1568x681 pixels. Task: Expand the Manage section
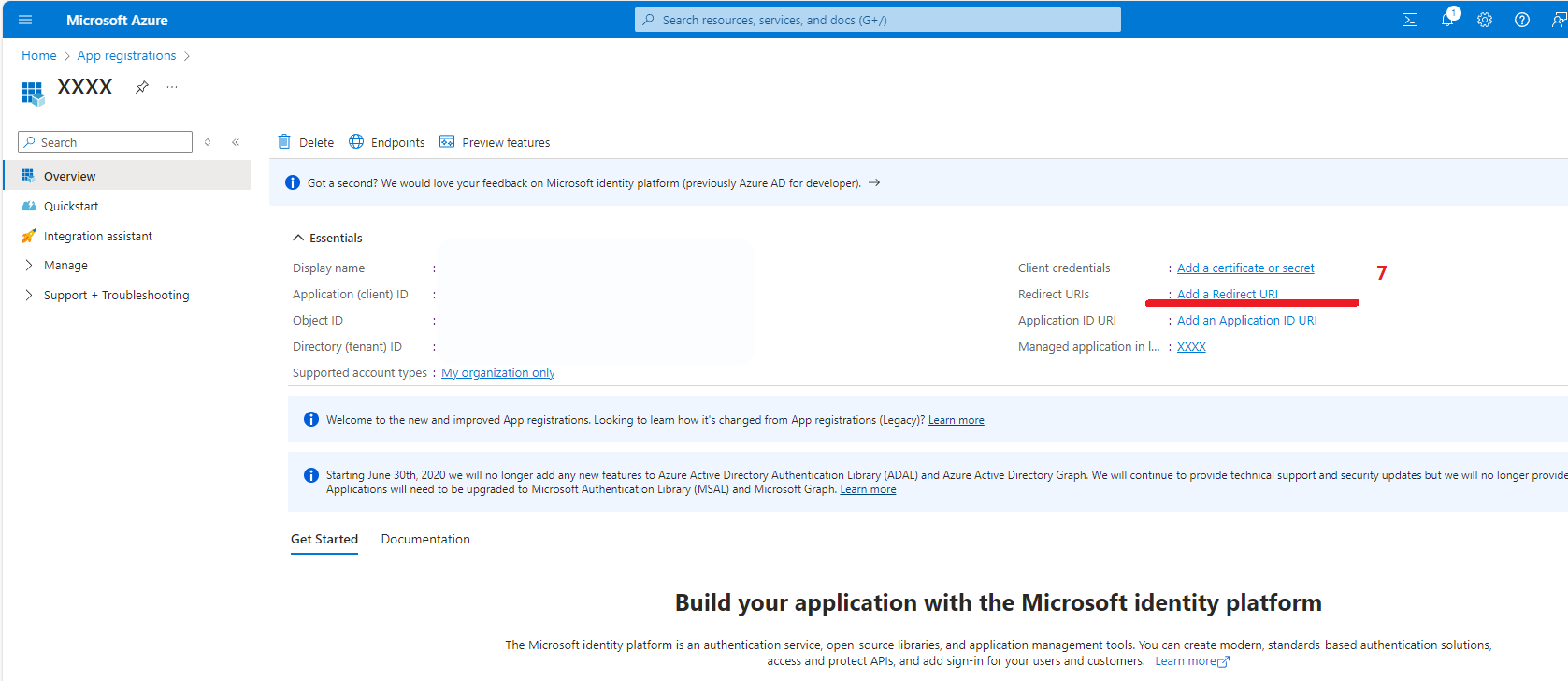28,266
